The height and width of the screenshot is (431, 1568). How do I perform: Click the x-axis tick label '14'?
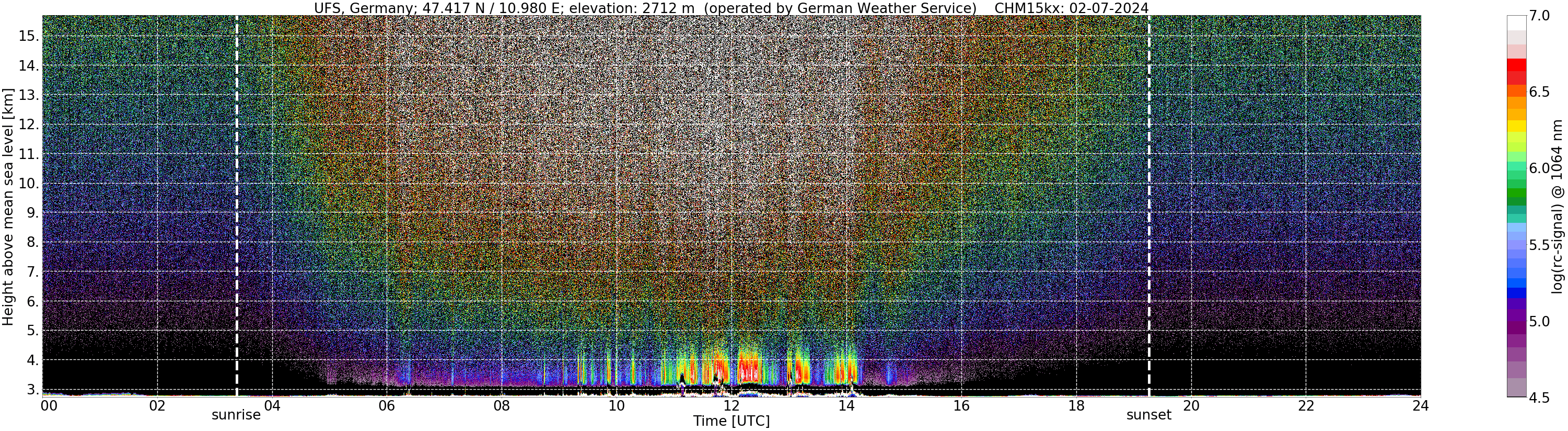[846, 406]
